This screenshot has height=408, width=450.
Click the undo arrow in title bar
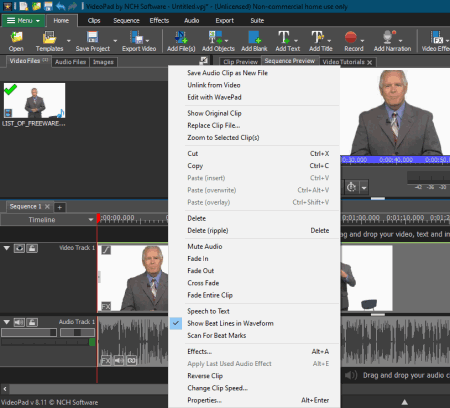pyautogui.click(x=60, y=6)
